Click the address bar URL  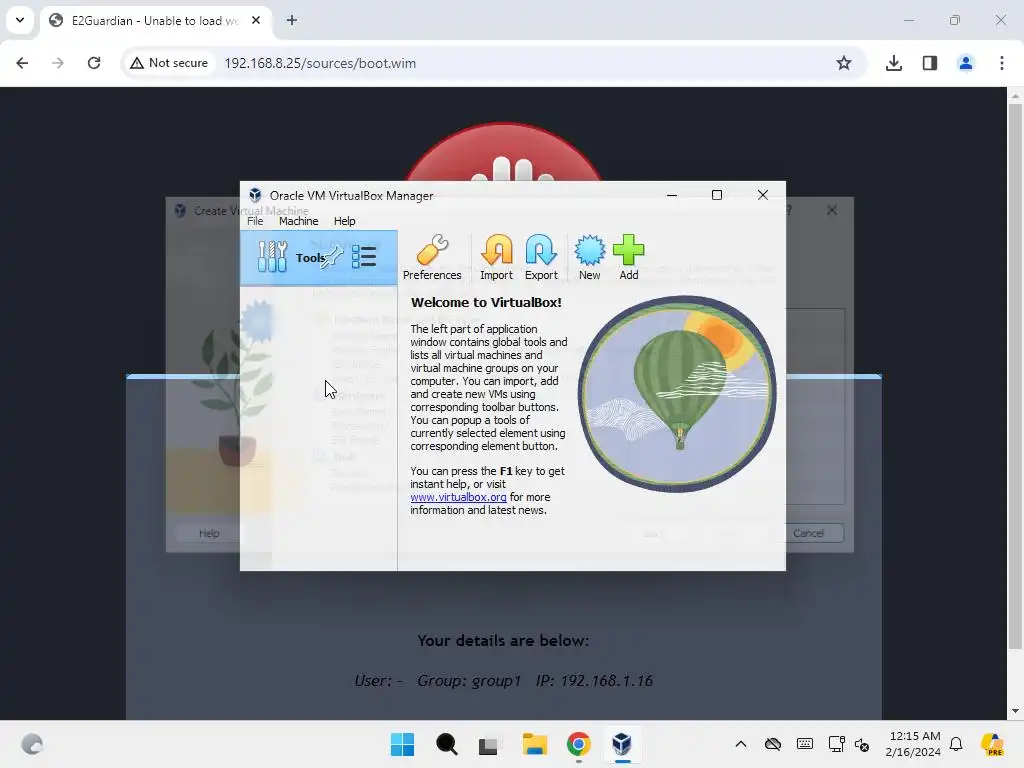tap(320, 63)
